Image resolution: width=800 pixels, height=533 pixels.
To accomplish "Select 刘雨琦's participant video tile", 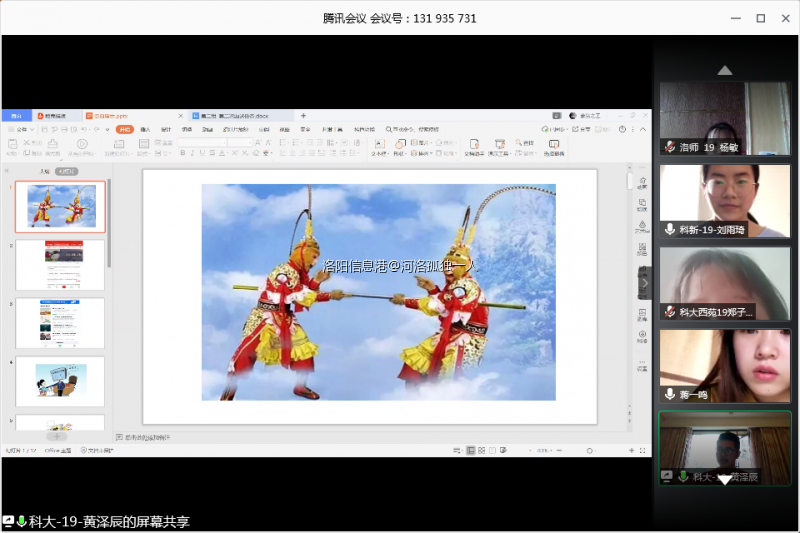I will point(724,201).
